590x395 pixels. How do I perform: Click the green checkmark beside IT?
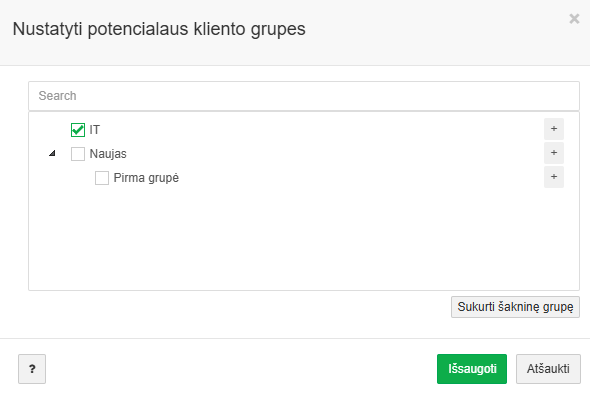click(x=78, y=130)
